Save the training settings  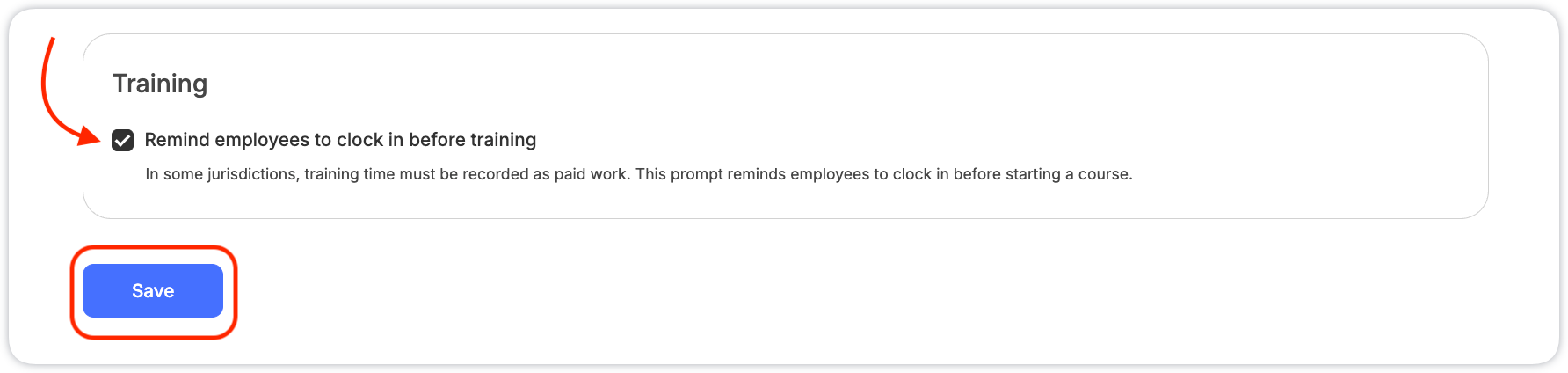153,290
